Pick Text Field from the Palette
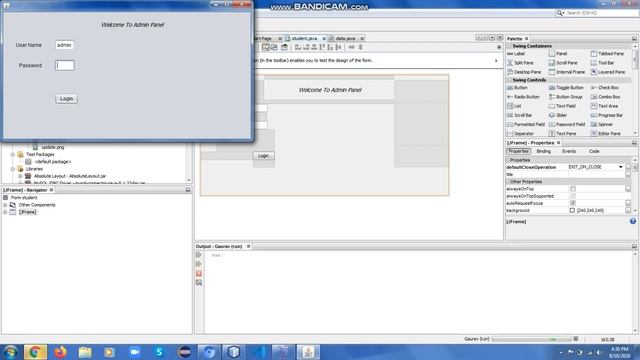640x360 pixels. 562,106
